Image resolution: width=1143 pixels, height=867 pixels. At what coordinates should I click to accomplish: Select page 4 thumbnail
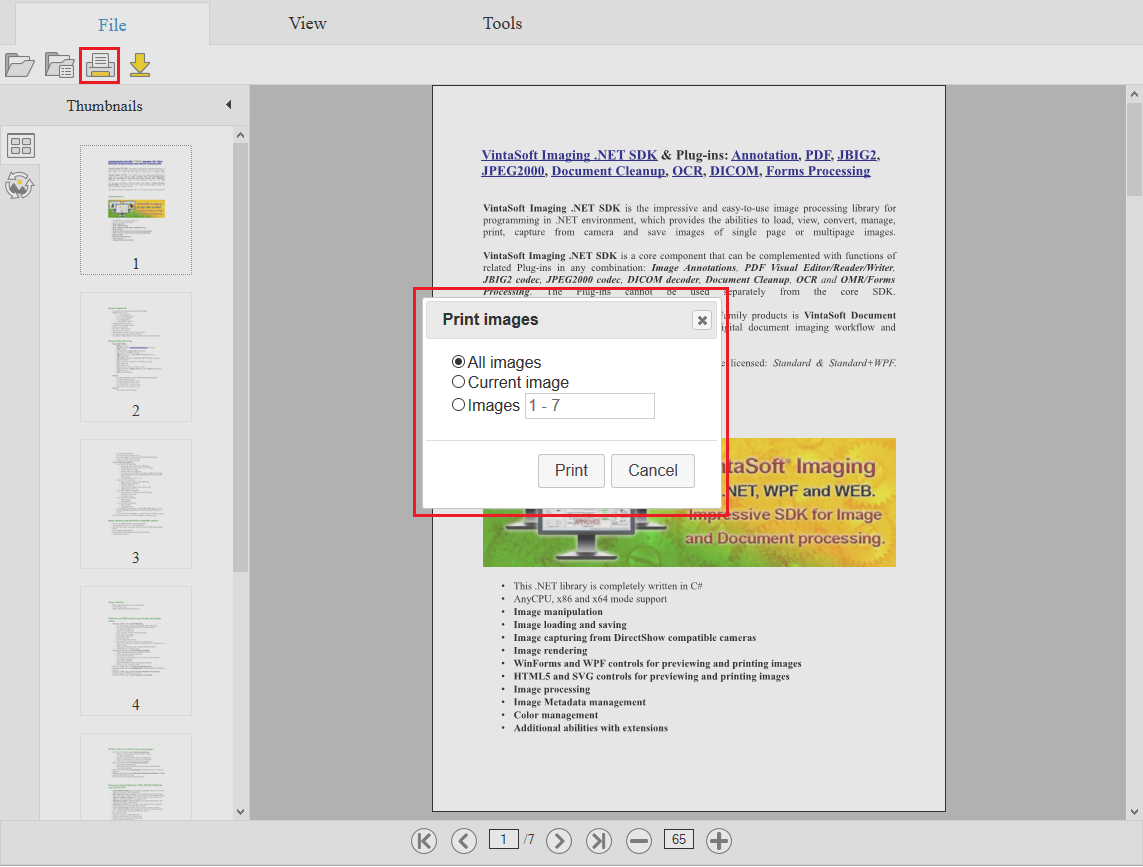click(x=136, y=650)
